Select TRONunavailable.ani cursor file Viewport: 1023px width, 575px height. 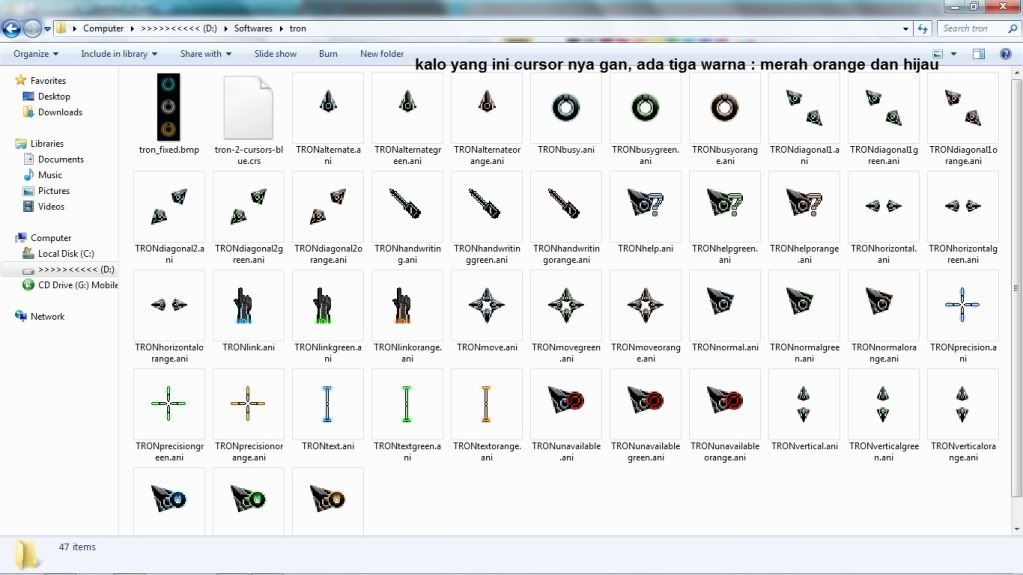566,403
